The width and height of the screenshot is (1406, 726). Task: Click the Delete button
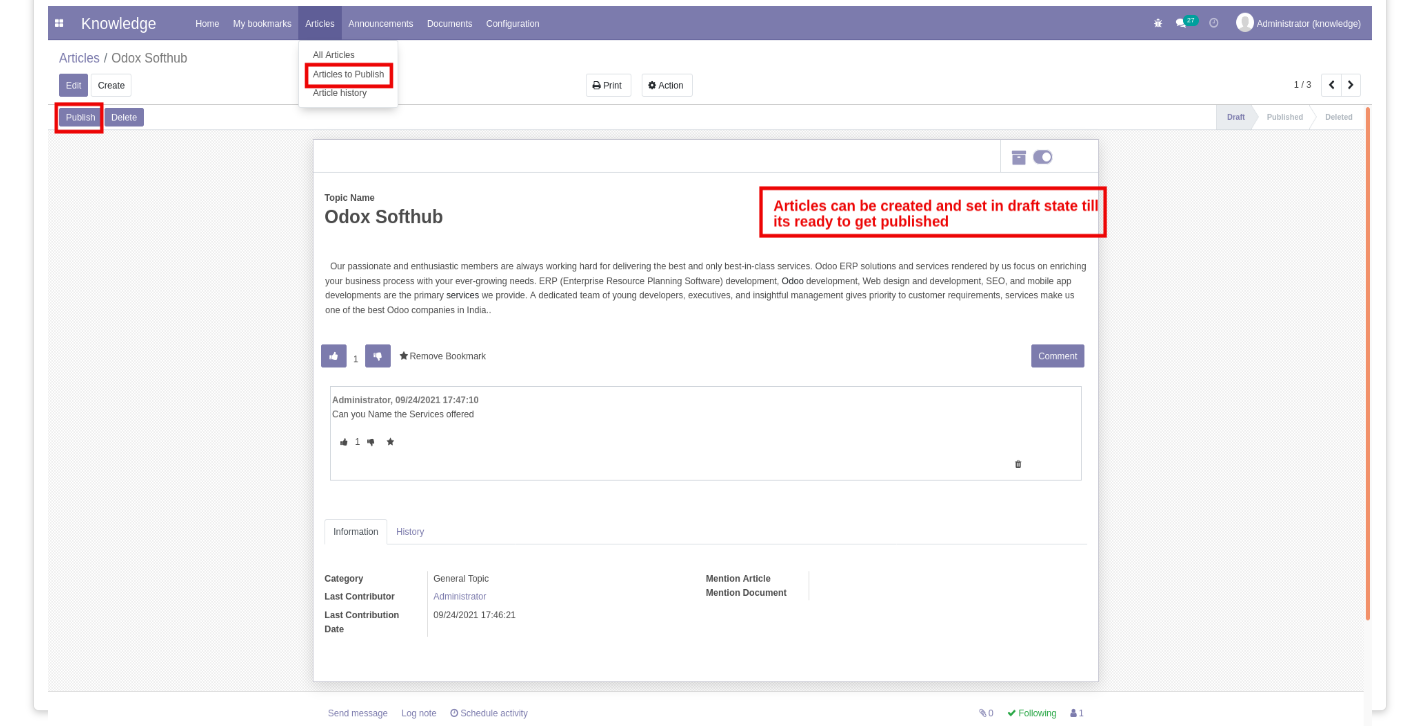124,117
